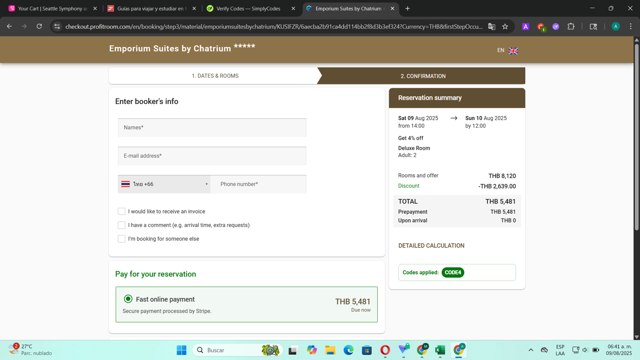Viewport: 640px width, 360px height.
Task: Check 'I'm booking for someone else'
Action: point(121,239)
